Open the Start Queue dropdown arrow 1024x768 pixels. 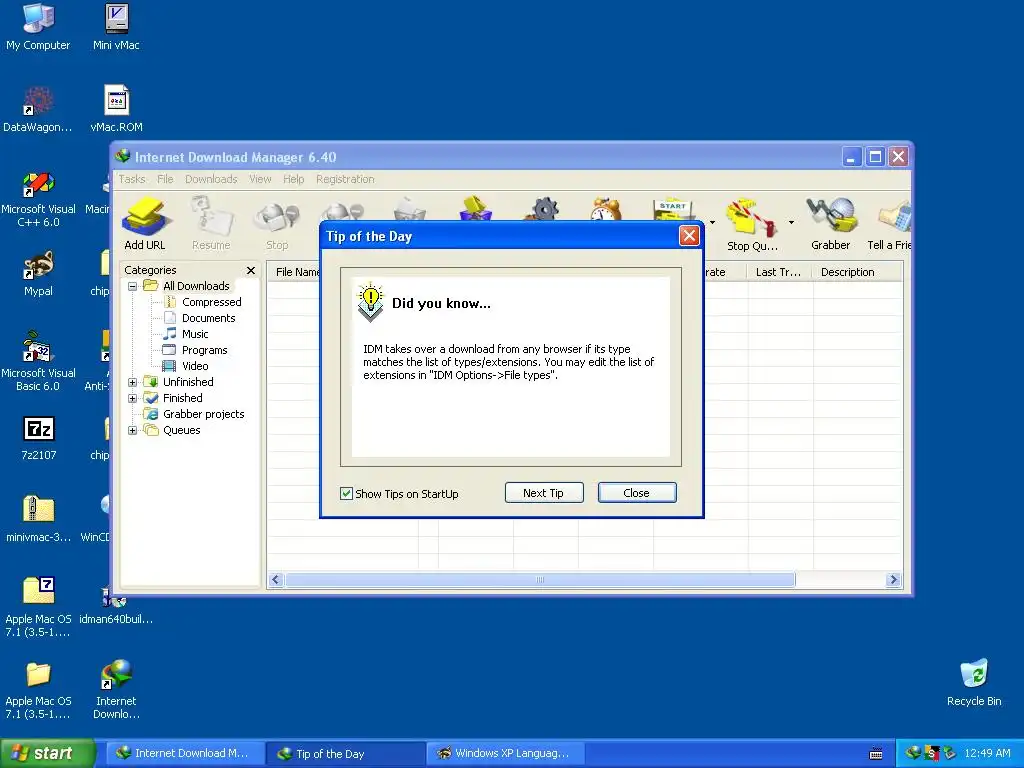712,223
